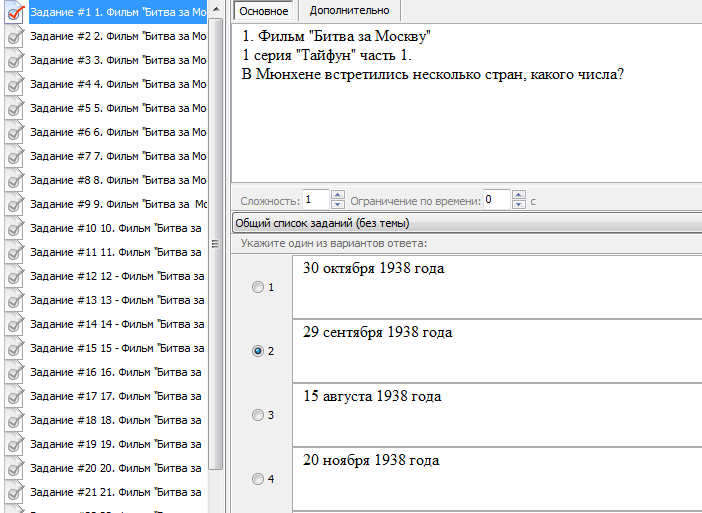This screenshot has width=702, height=513.
Task: Select answer radio button 1
Action: pyautogui.click(x=258, y=287)
